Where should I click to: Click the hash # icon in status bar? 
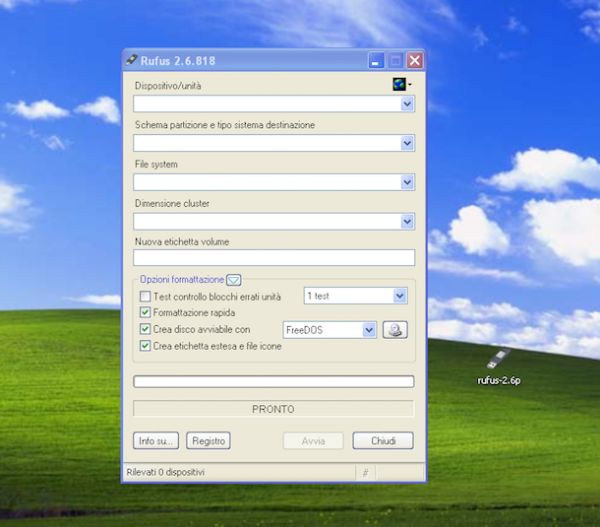click(366, 472)
